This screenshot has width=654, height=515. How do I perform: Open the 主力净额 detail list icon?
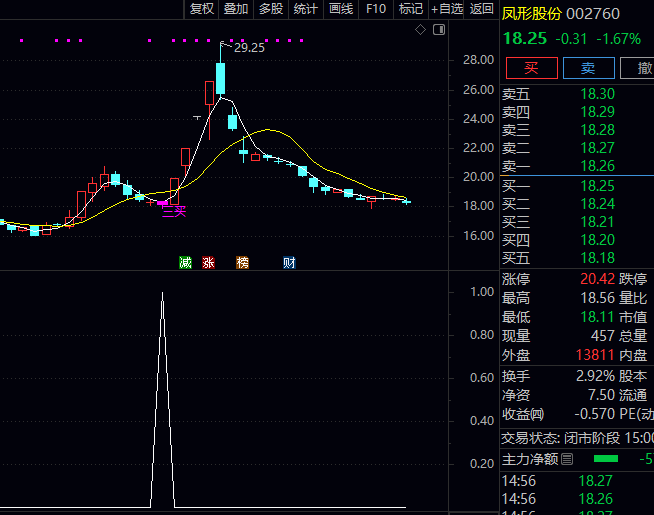pos(567,459)
